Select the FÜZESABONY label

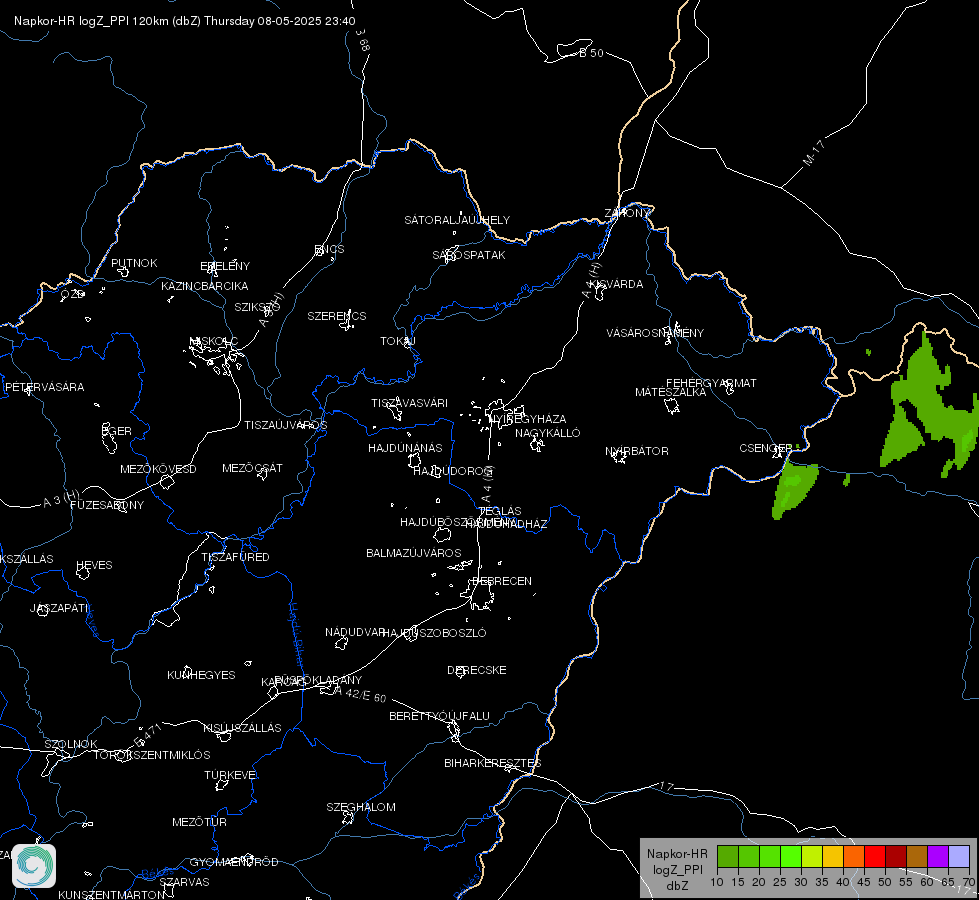107,505
